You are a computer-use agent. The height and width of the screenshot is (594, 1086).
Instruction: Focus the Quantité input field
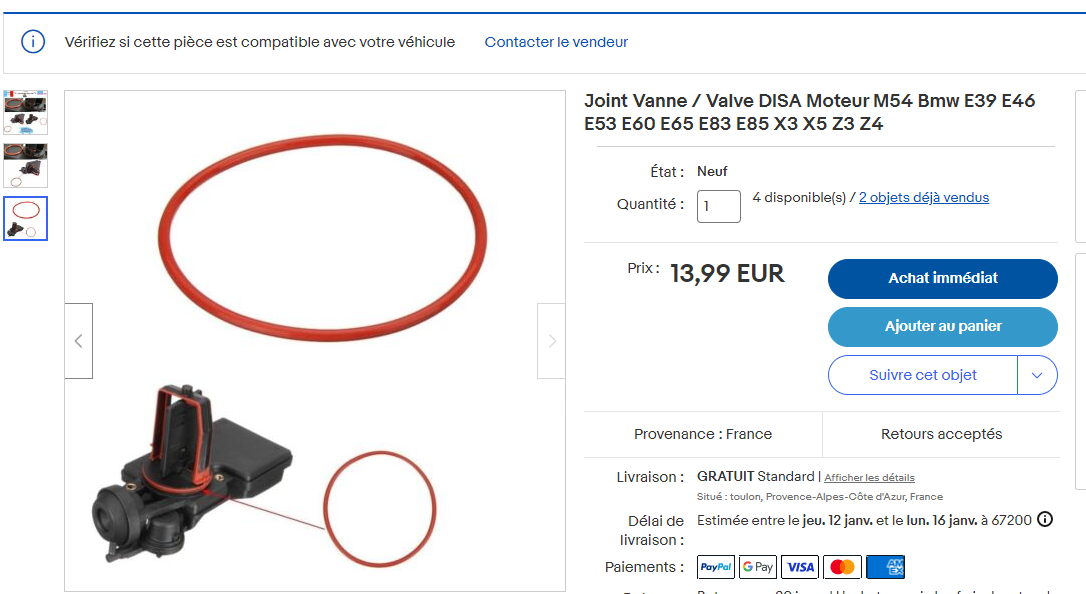718,206
